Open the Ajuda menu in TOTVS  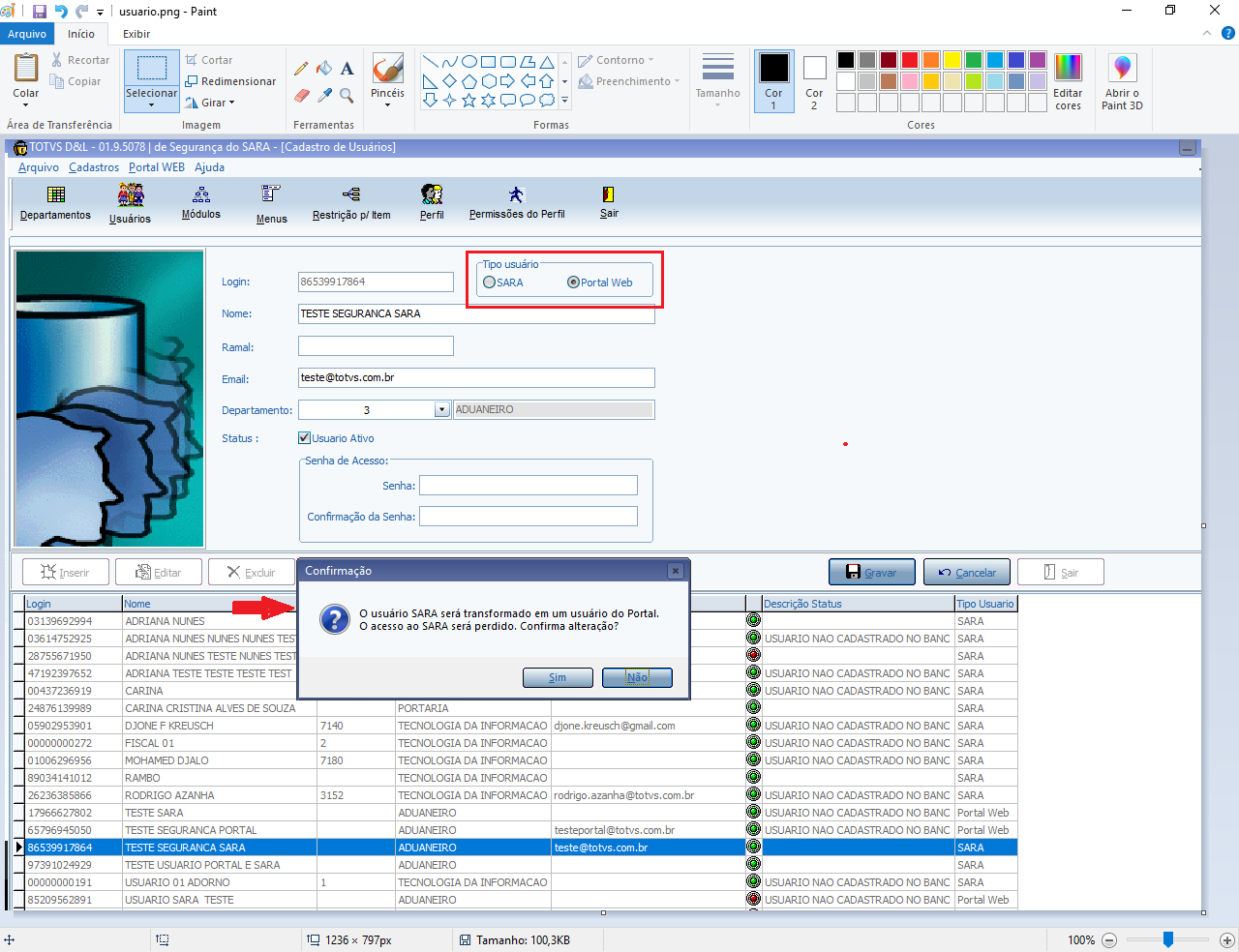tap(209, 167)
